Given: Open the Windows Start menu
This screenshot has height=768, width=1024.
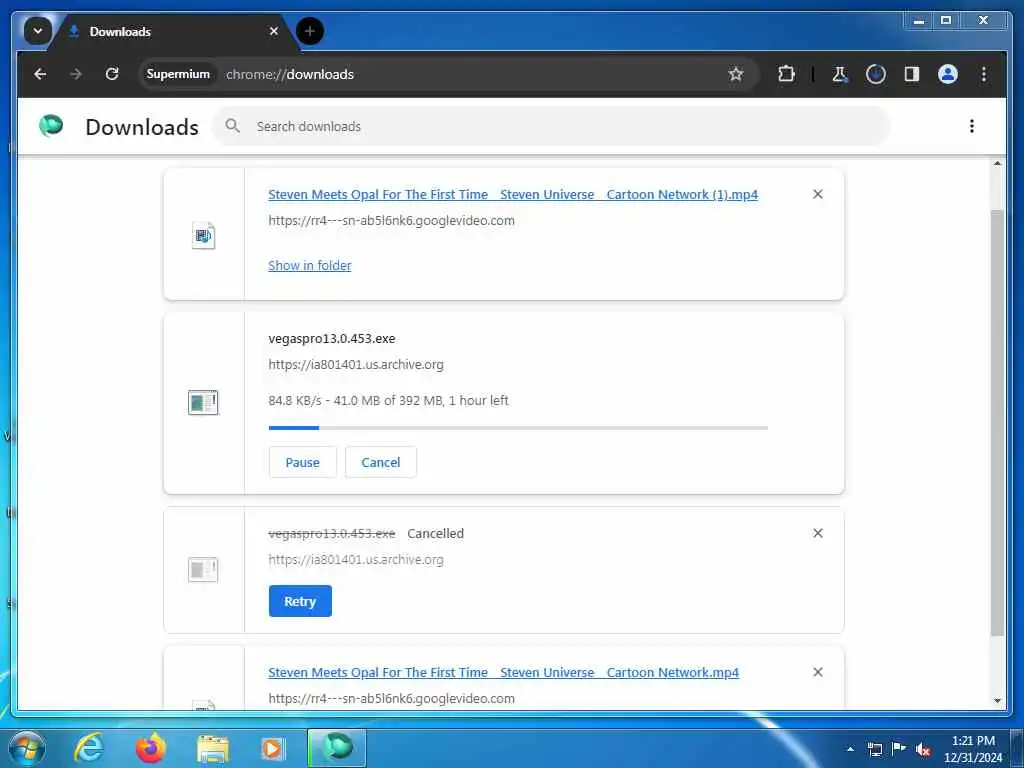Looking at the screenshot, I should pos(27,748).
